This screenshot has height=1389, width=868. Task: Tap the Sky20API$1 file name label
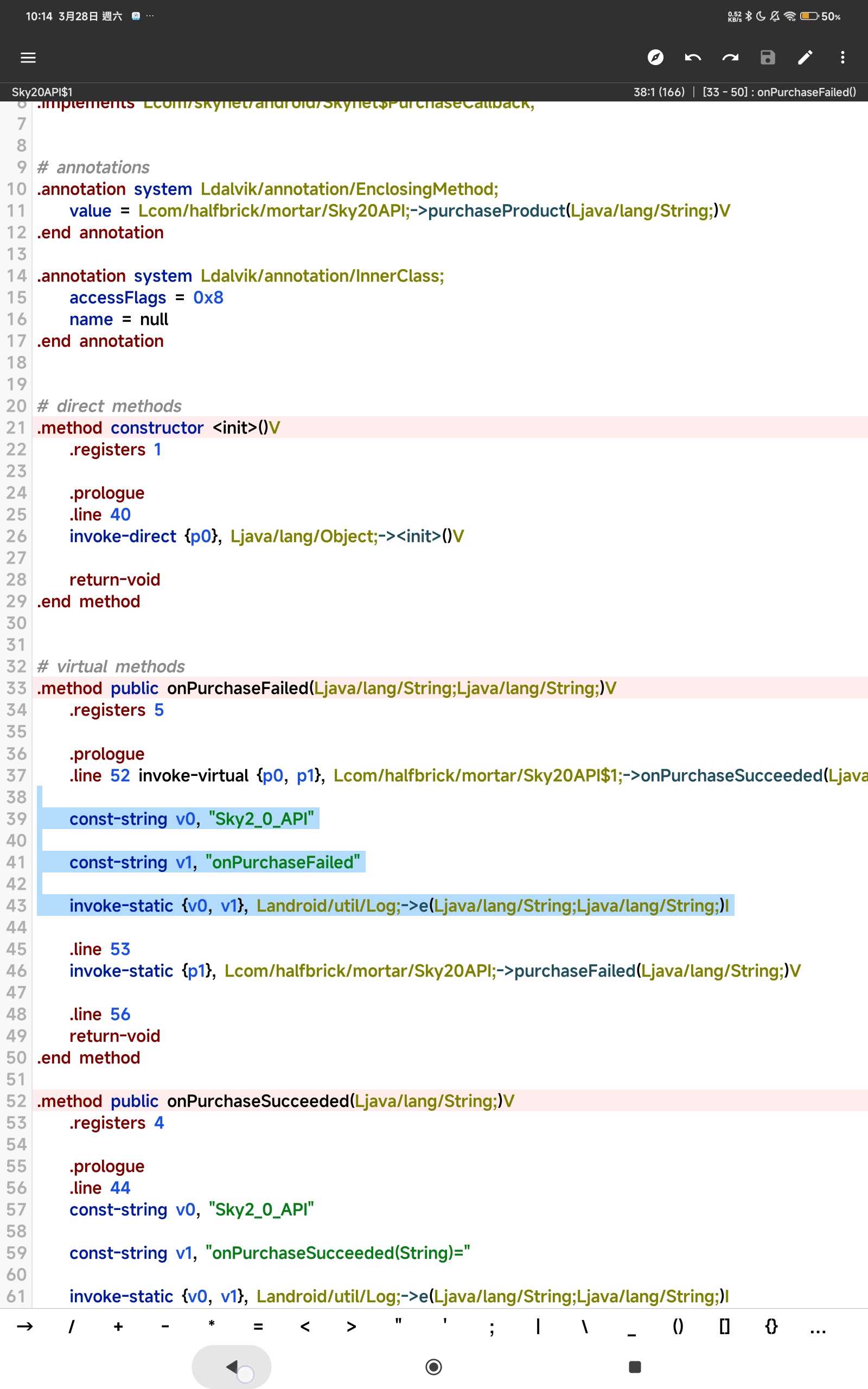click(42, 92)
